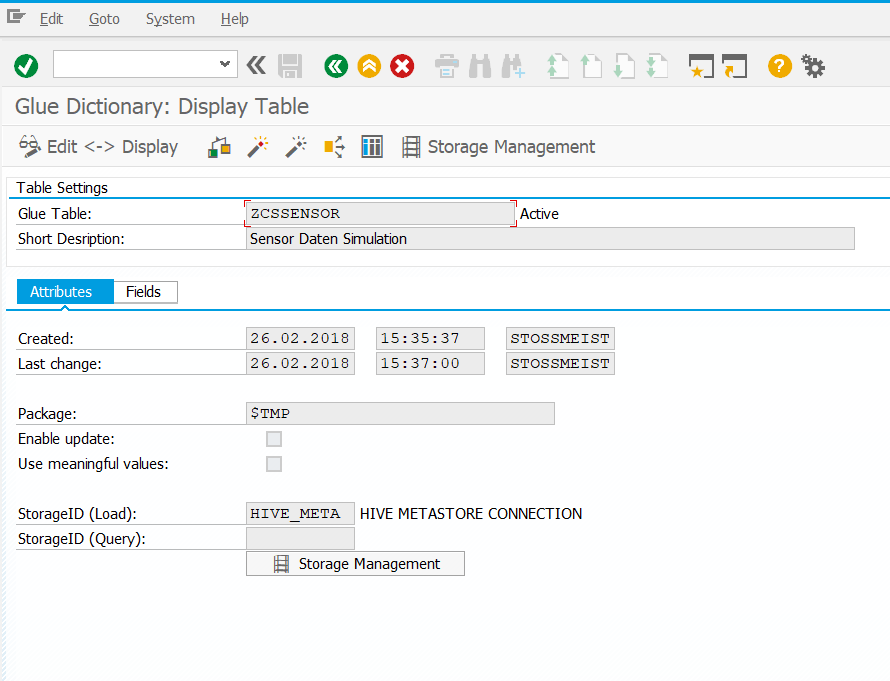Click the Create New Session icon
The height and width of the screenshot is (681, 890).
tap(701, 66)
